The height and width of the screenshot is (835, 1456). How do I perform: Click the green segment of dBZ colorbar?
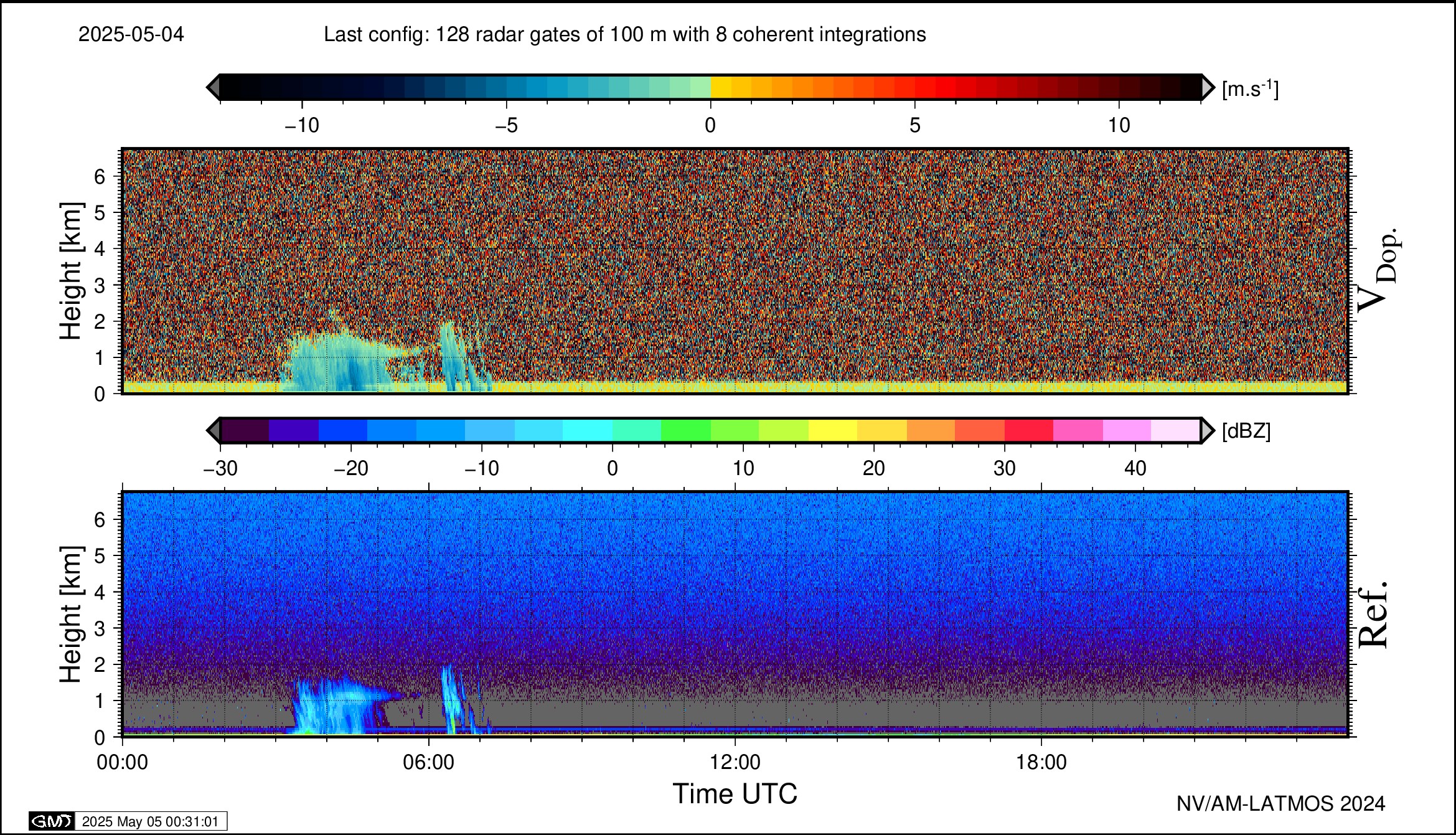[685, 430]
